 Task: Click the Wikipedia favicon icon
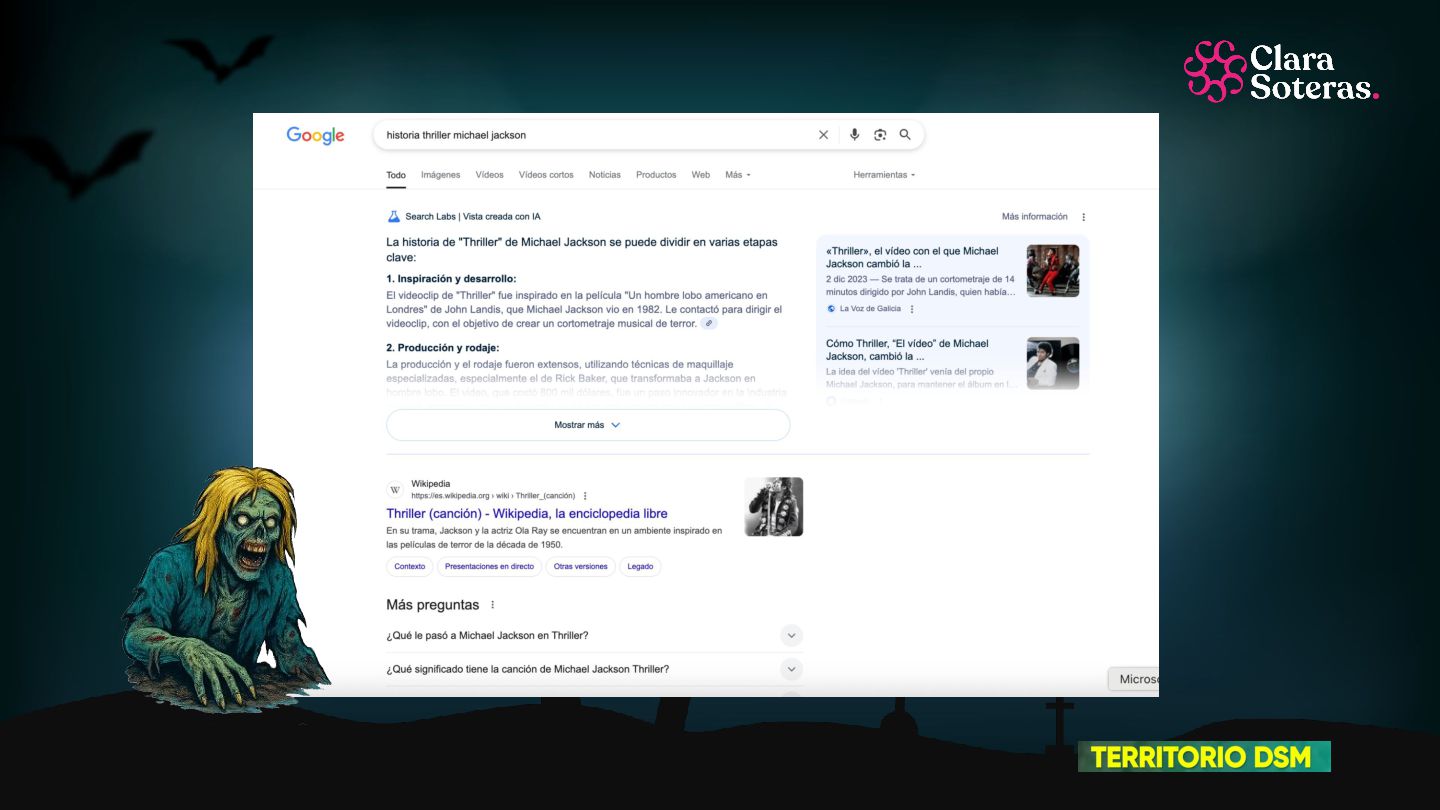tap(395, 490)
